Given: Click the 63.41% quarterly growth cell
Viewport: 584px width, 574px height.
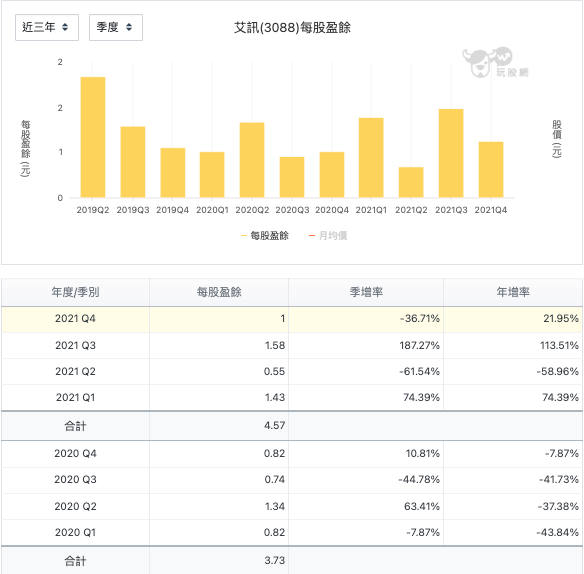Looking at the screenshot, I should pyautogui.click(x=366, y=507).
